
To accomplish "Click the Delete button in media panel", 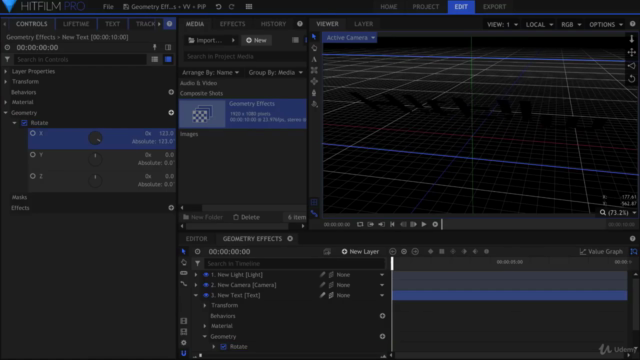I will coord(246,217).
